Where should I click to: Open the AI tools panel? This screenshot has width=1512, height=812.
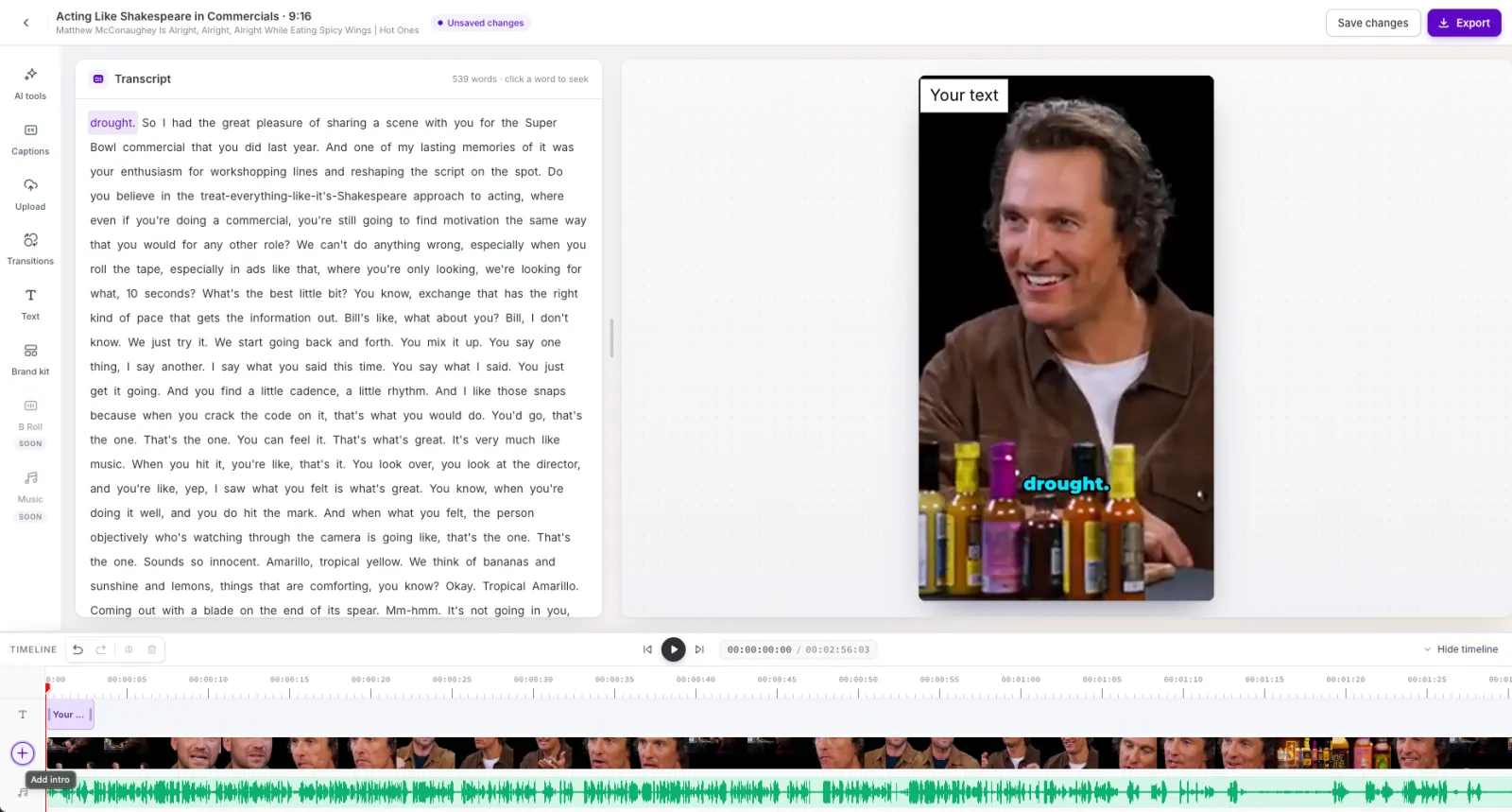(x=30, y=83)
